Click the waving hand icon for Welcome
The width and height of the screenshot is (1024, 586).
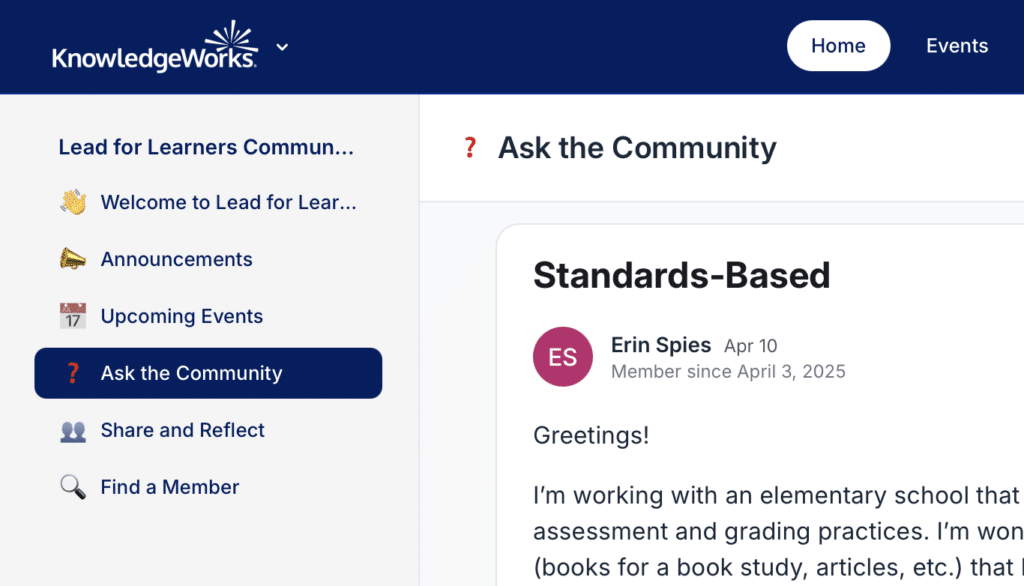click(x=73, y=203)
